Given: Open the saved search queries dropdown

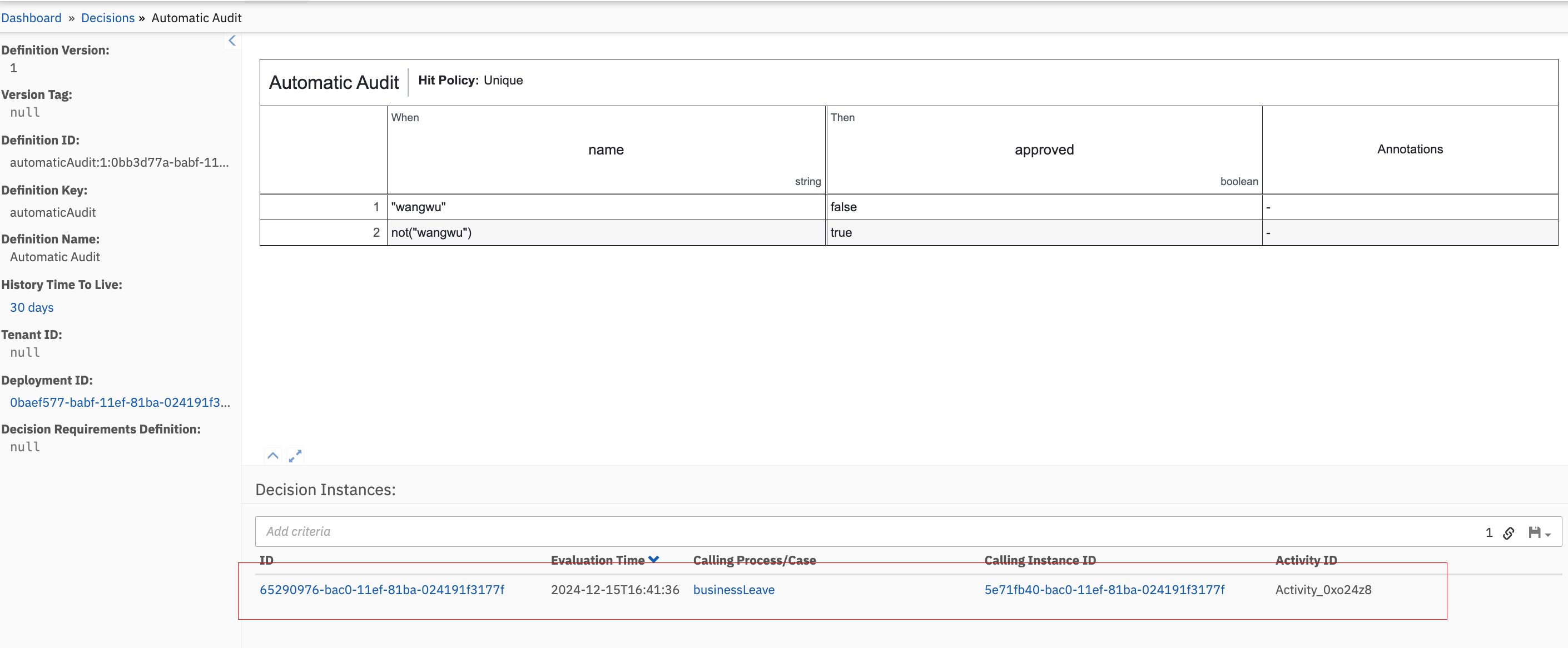Looking at the screenshot, I should pos(1540,533).
